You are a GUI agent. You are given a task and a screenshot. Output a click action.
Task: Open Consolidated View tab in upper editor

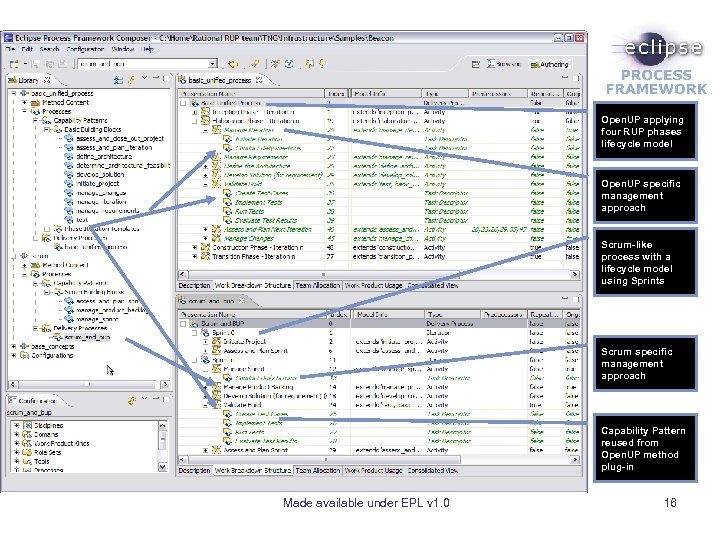[433, 285]
